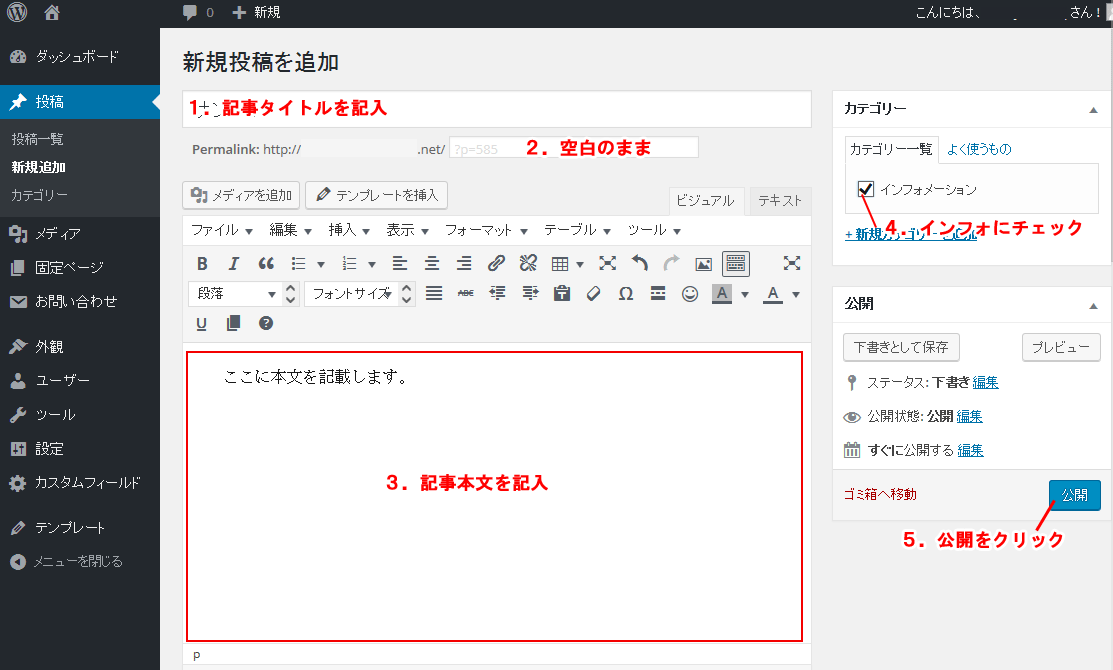Click the blue 公開 publish button
Image resolution: width=1113 pixels, height=670 pixels.
coord(1074,495)
